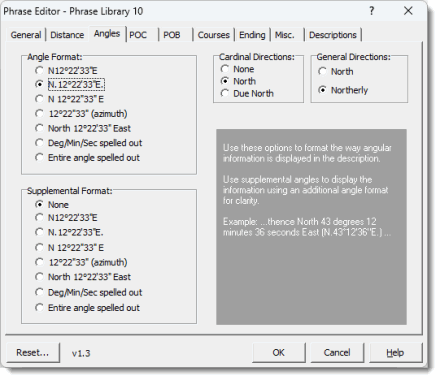Image resolution: width=440 pixels, height=380 pixels.
Task: Pick Supplemental Format N.12°22'33"E. with periods
Action: 69,232
